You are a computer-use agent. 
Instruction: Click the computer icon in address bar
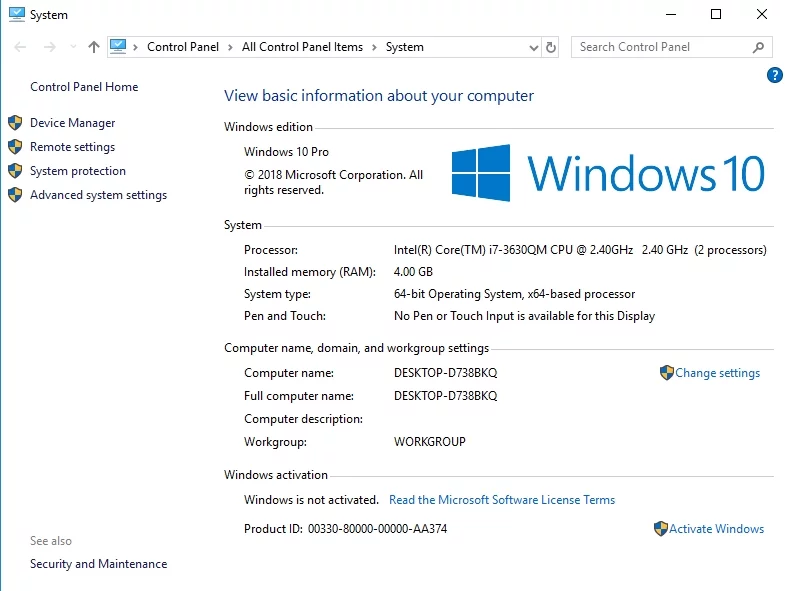click(x=118, y=46)
